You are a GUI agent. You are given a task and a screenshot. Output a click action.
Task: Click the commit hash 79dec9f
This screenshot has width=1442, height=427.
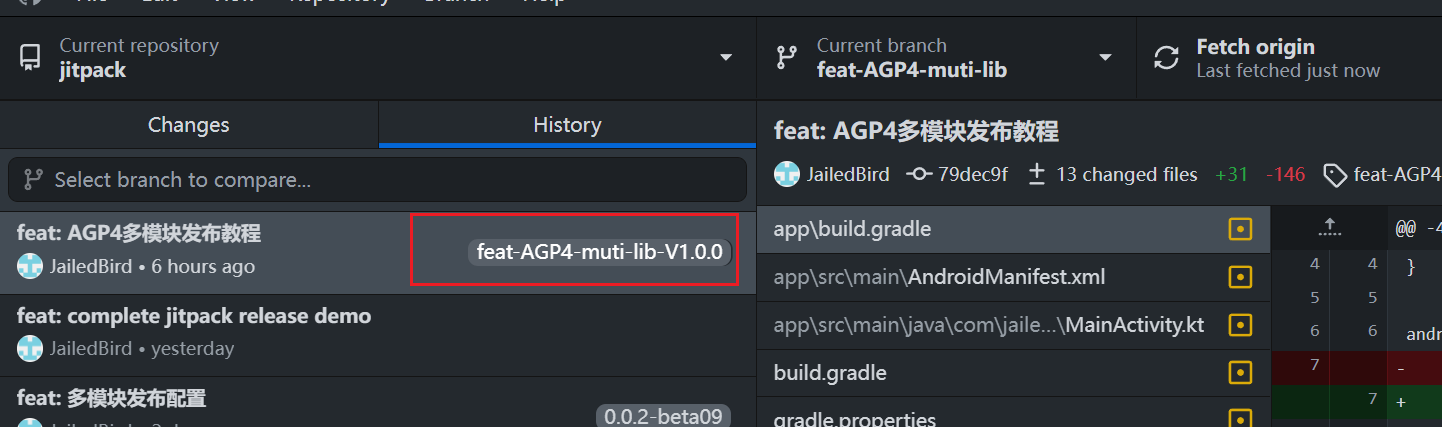coord(957,174)
